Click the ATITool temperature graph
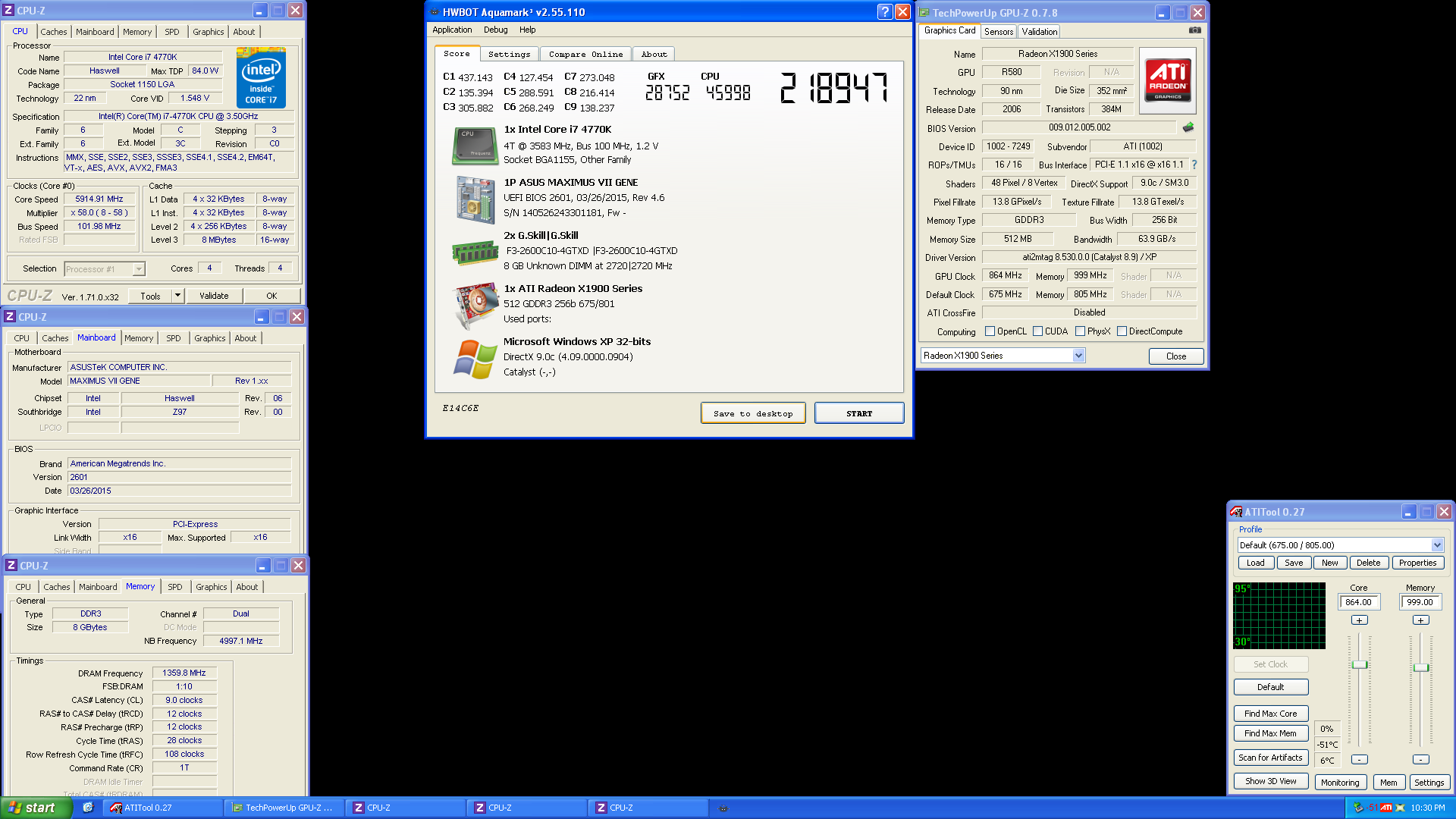The width and height of the screenshot is (1456, 819). pyautogui.click(x=1279, y=616)
